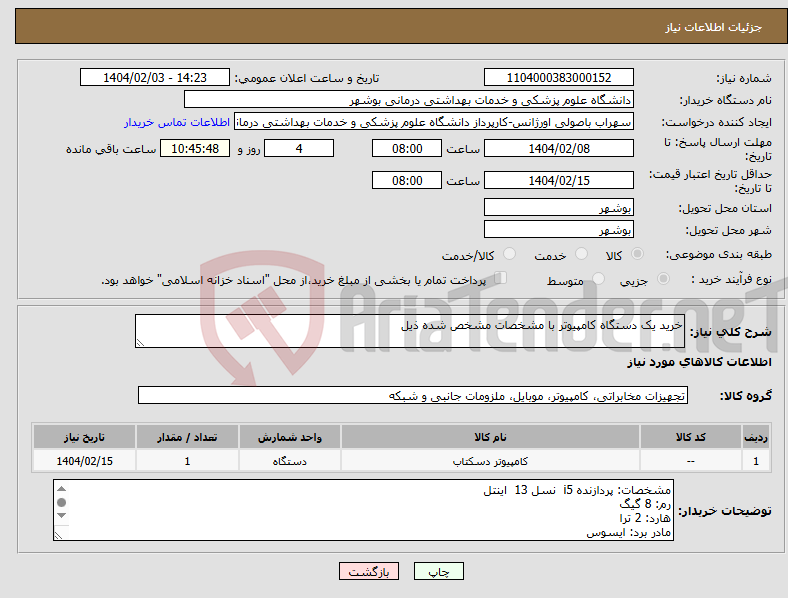Click scroll down arrow in buyer notes

61,515
